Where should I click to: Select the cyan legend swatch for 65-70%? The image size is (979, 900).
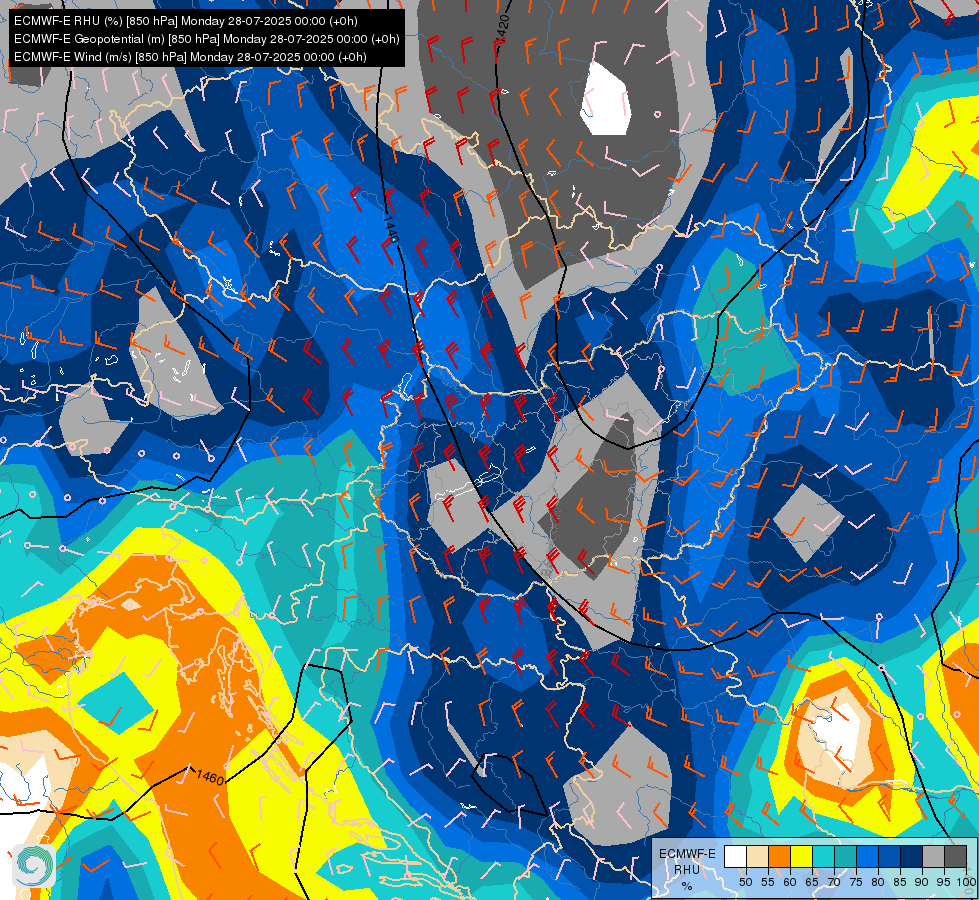tap(824, 857)
